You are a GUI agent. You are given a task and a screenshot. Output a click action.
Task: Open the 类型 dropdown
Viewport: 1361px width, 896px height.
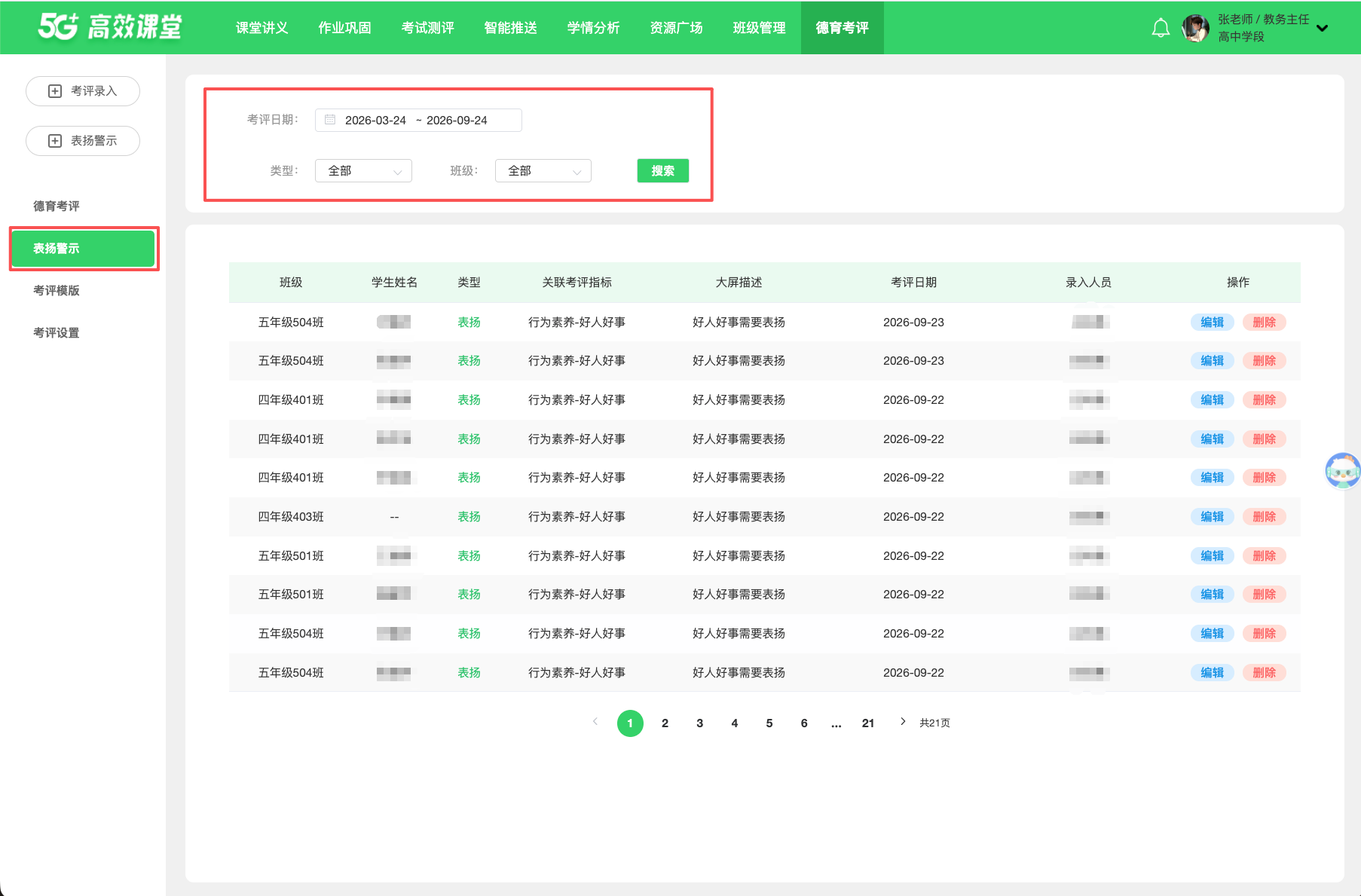pos(363,171)
